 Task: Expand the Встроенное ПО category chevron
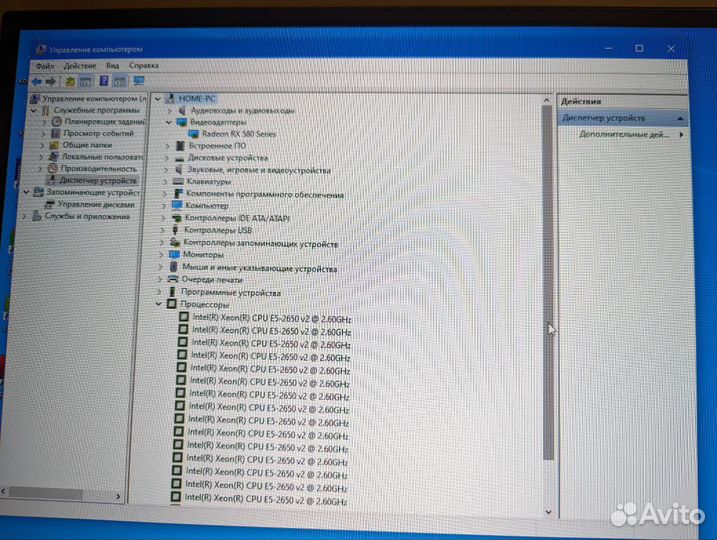pos(168,146)
